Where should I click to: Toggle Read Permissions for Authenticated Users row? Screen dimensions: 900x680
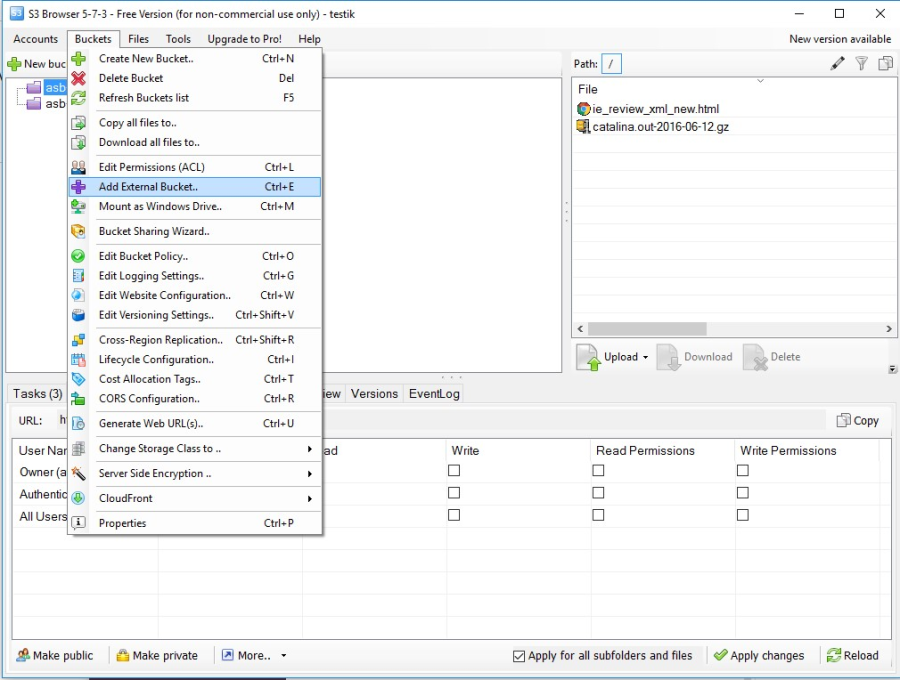(x=598, y=493)
